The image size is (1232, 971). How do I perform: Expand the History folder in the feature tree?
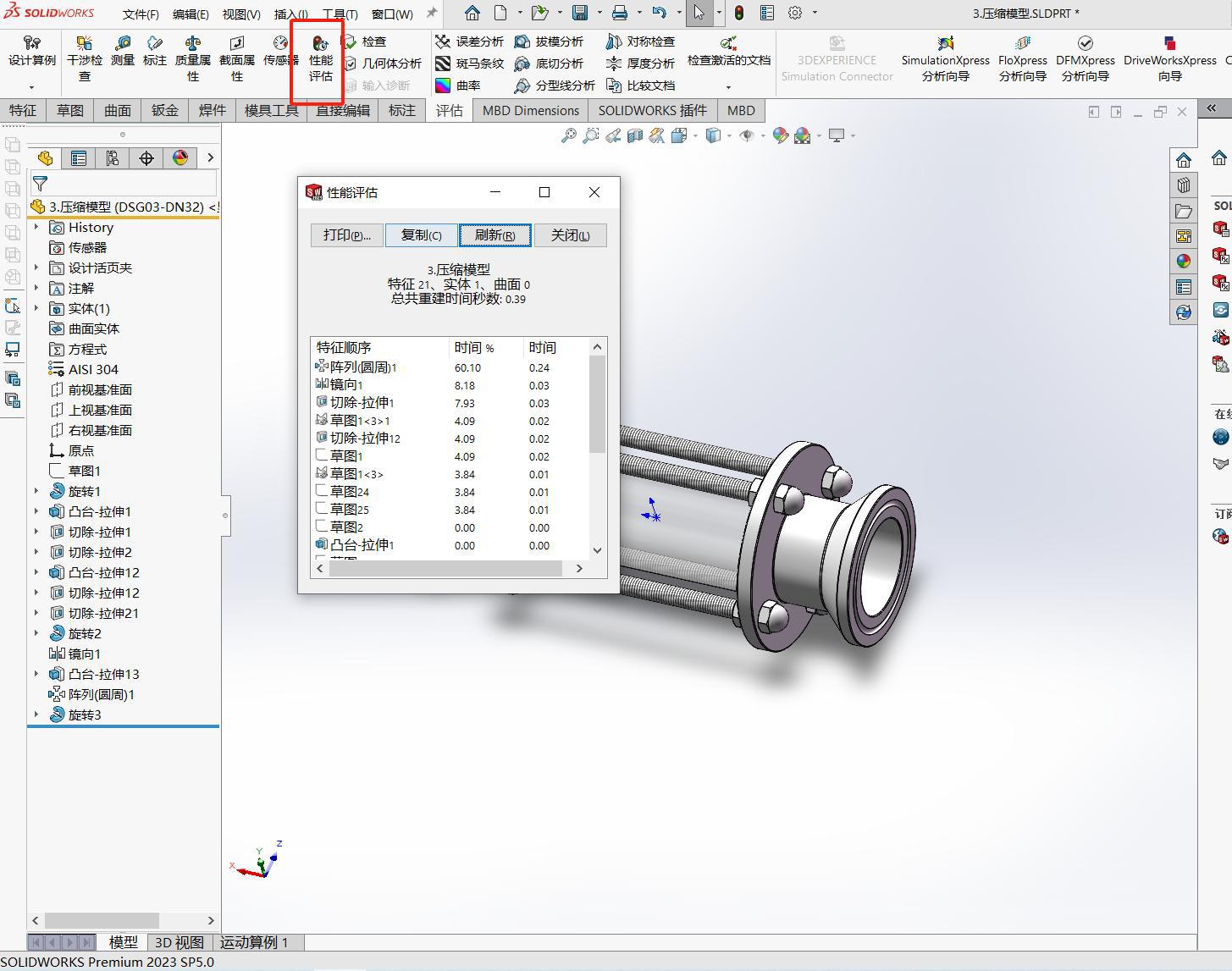click(x=36, y=227)
